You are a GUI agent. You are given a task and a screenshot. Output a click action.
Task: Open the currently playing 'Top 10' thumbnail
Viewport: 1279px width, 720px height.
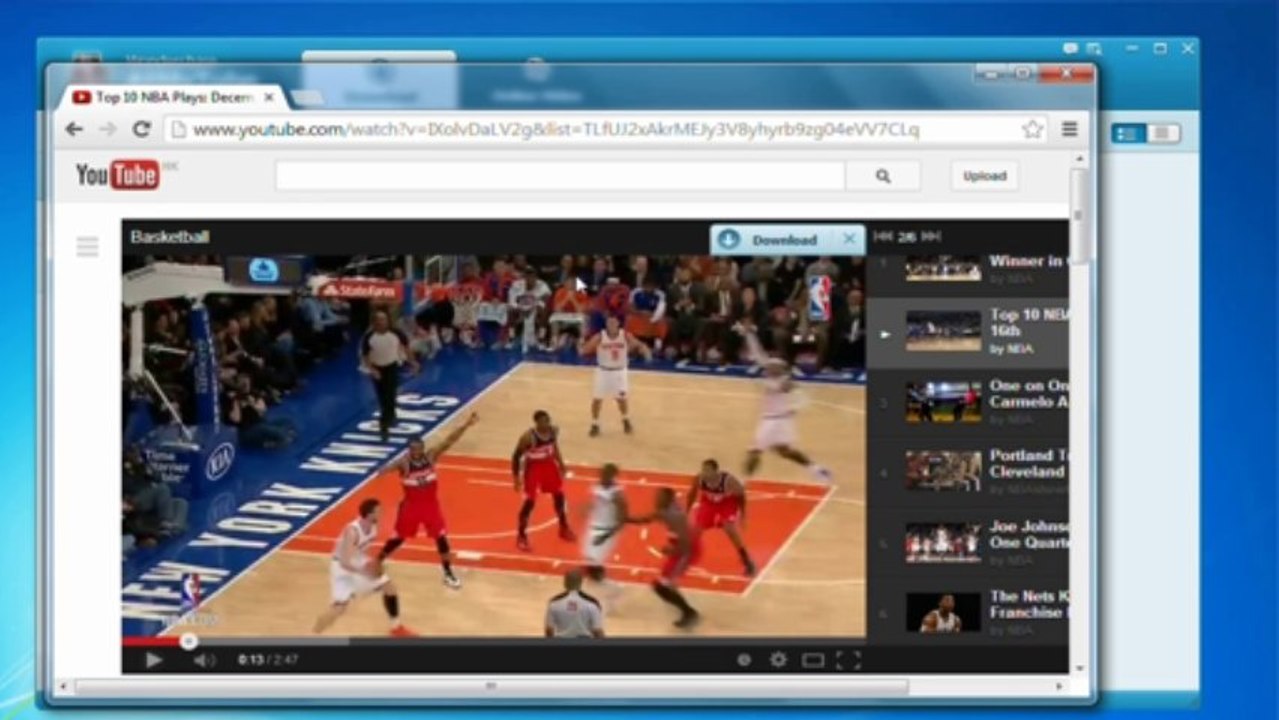coord(943,331)
